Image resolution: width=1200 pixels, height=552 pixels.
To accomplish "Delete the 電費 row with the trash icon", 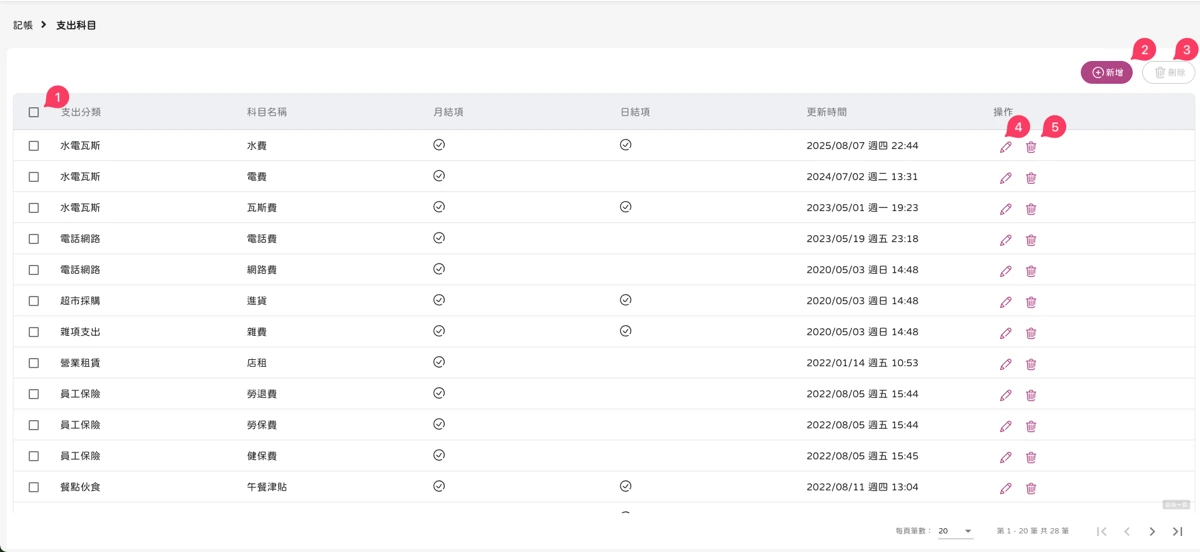I will [1031, 178].
